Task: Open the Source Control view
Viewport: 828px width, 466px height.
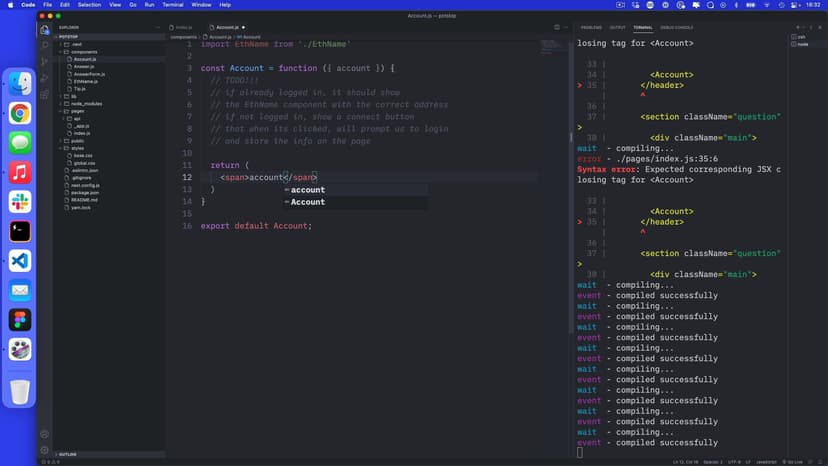Action: click(x=45, y=62)
